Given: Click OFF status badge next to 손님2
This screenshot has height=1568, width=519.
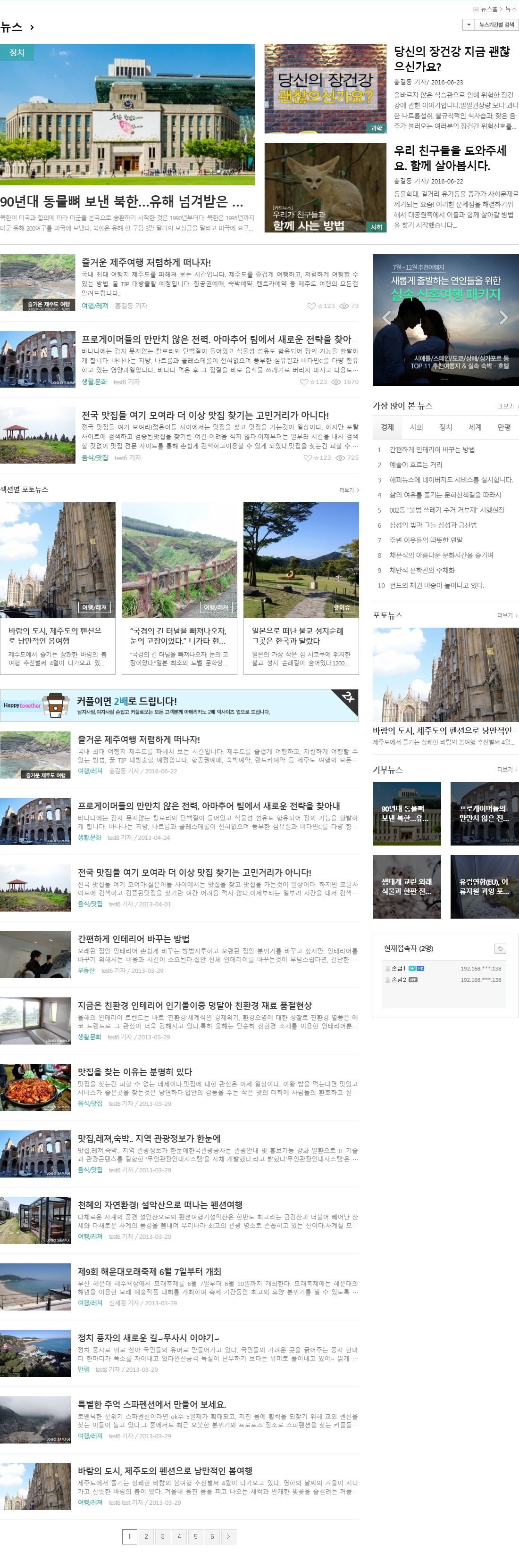Looking at the screenshot, I should (413, 979).
